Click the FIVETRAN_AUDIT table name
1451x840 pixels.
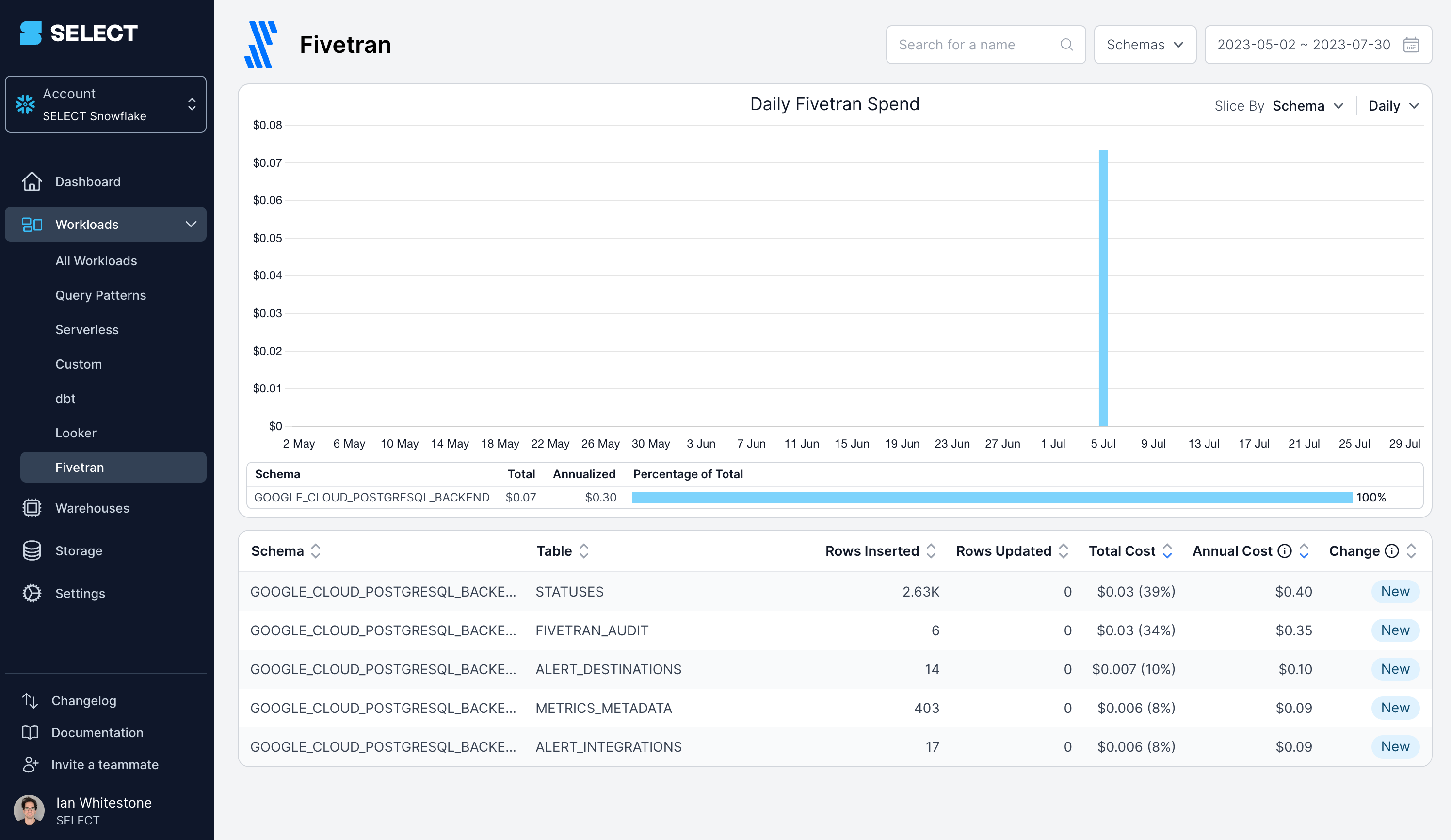(x=592, y=630)
